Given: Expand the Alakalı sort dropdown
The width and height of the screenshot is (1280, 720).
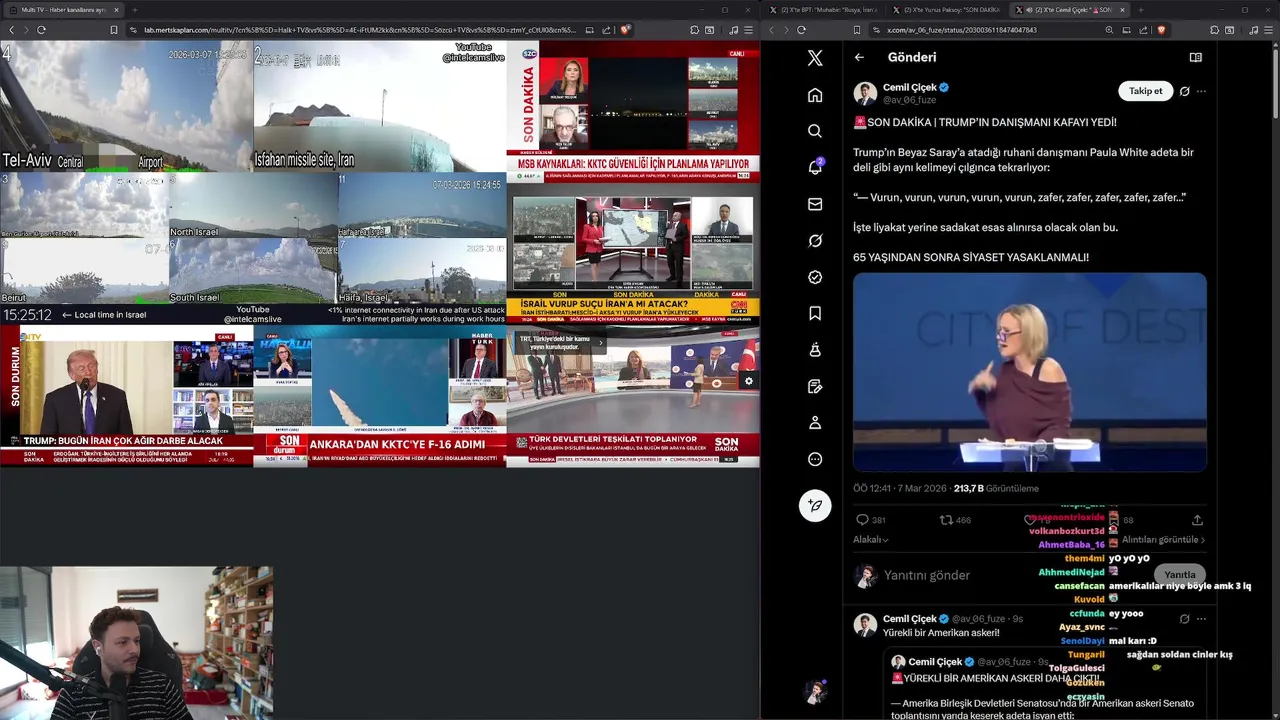Looking at the screenshot, I should (x=870, y=540).
